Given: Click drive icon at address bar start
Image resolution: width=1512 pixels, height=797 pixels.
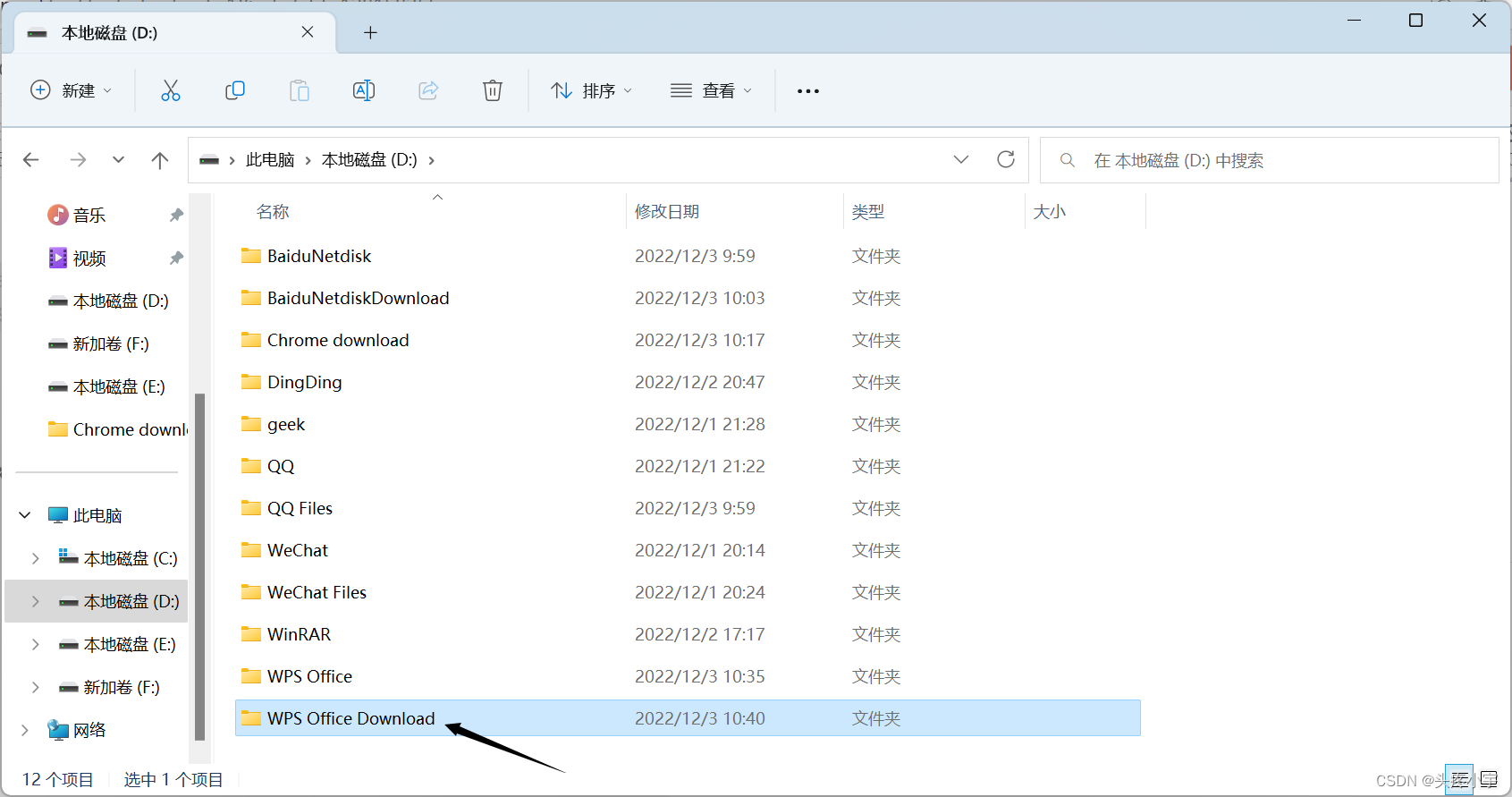Looking at the screenshot, I should pyautogui.click(x=209, y=160).
